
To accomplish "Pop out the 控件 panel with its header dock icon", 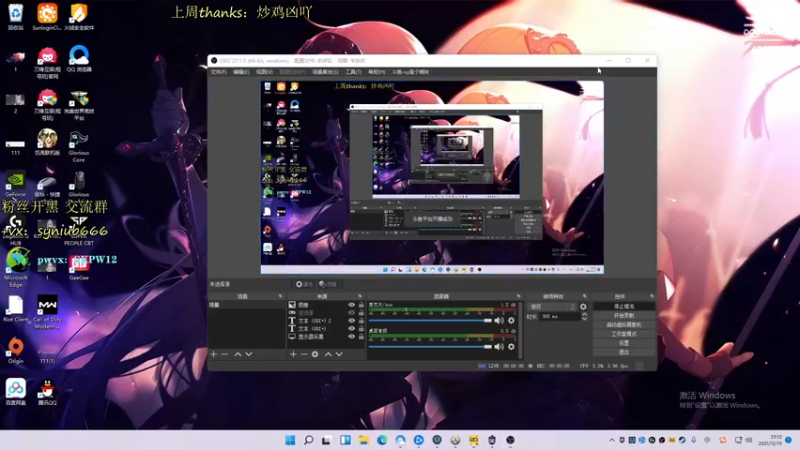I will tap(652, 296).
